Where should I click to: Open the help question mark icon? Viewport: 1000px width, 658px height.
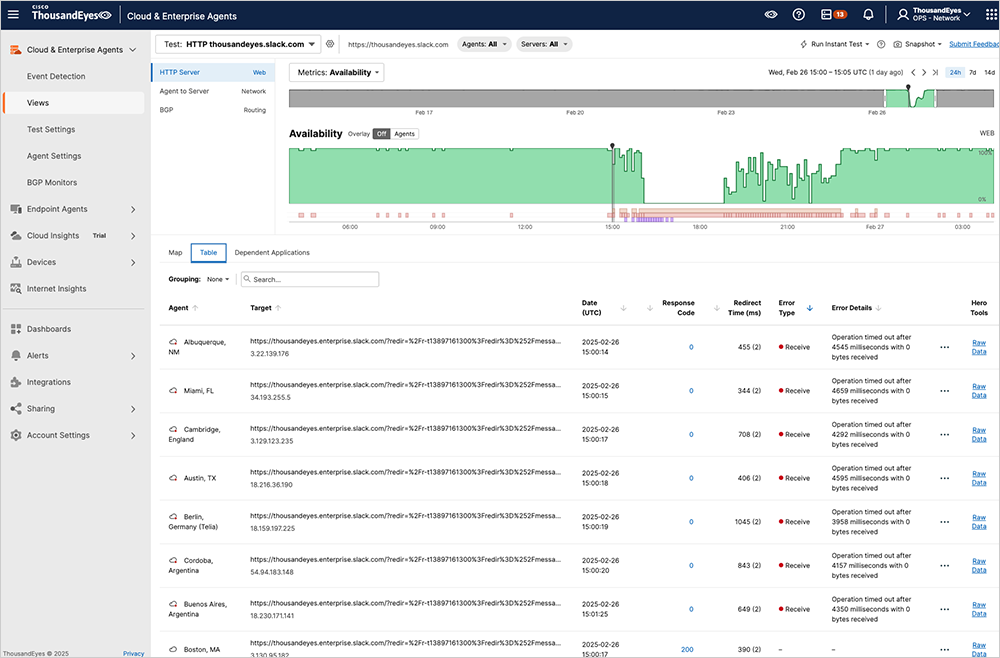click(x=798, y=14)
